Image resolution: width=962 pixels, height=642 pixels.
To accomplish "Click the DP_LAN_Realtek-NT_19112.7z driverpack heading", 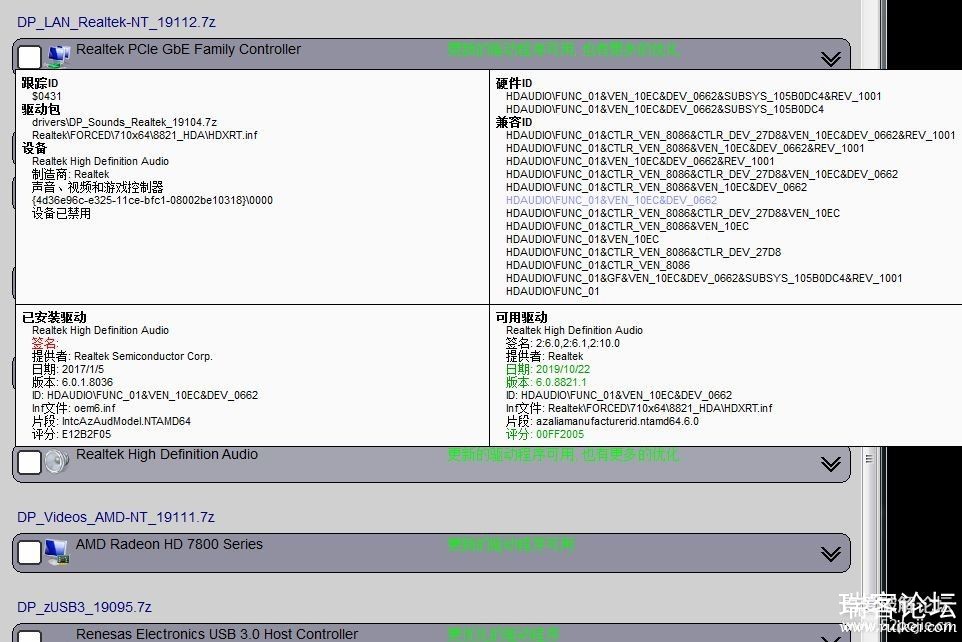I will [x=117, y=22].
